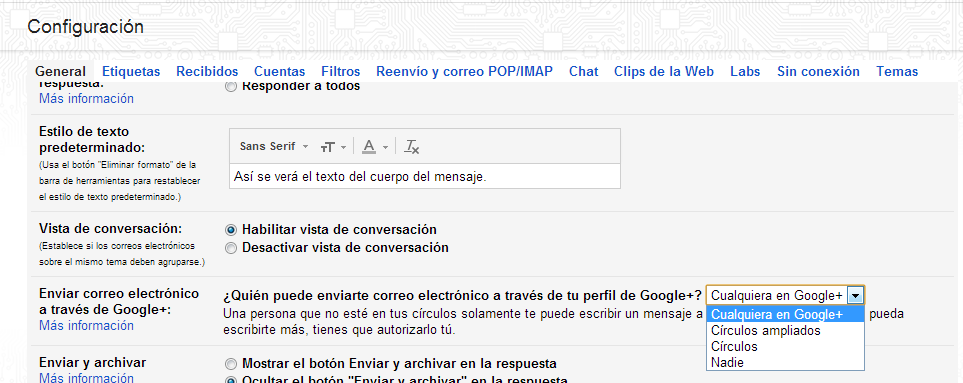Open Clips de la Web tab
Screen dimensions: 963x383
click(x=664, y=72)
